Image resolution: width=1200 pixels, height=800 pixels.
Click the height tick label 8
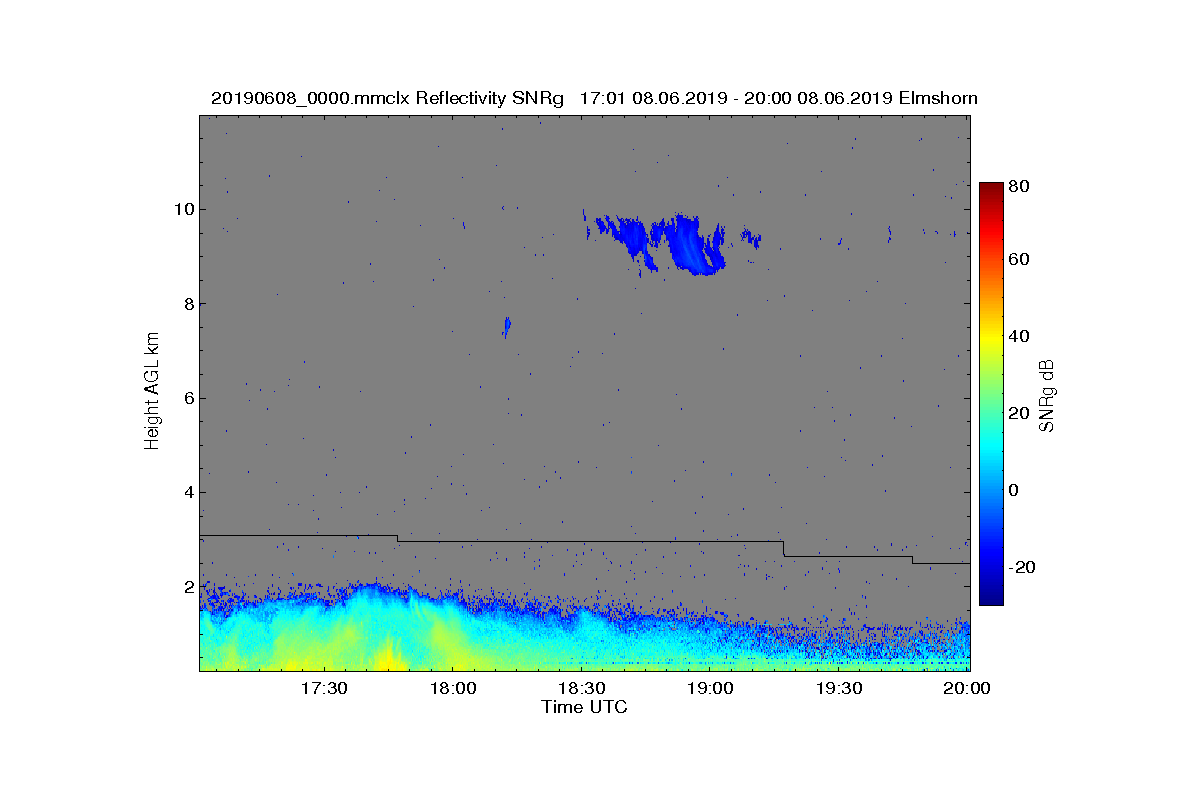coord(188,304)
